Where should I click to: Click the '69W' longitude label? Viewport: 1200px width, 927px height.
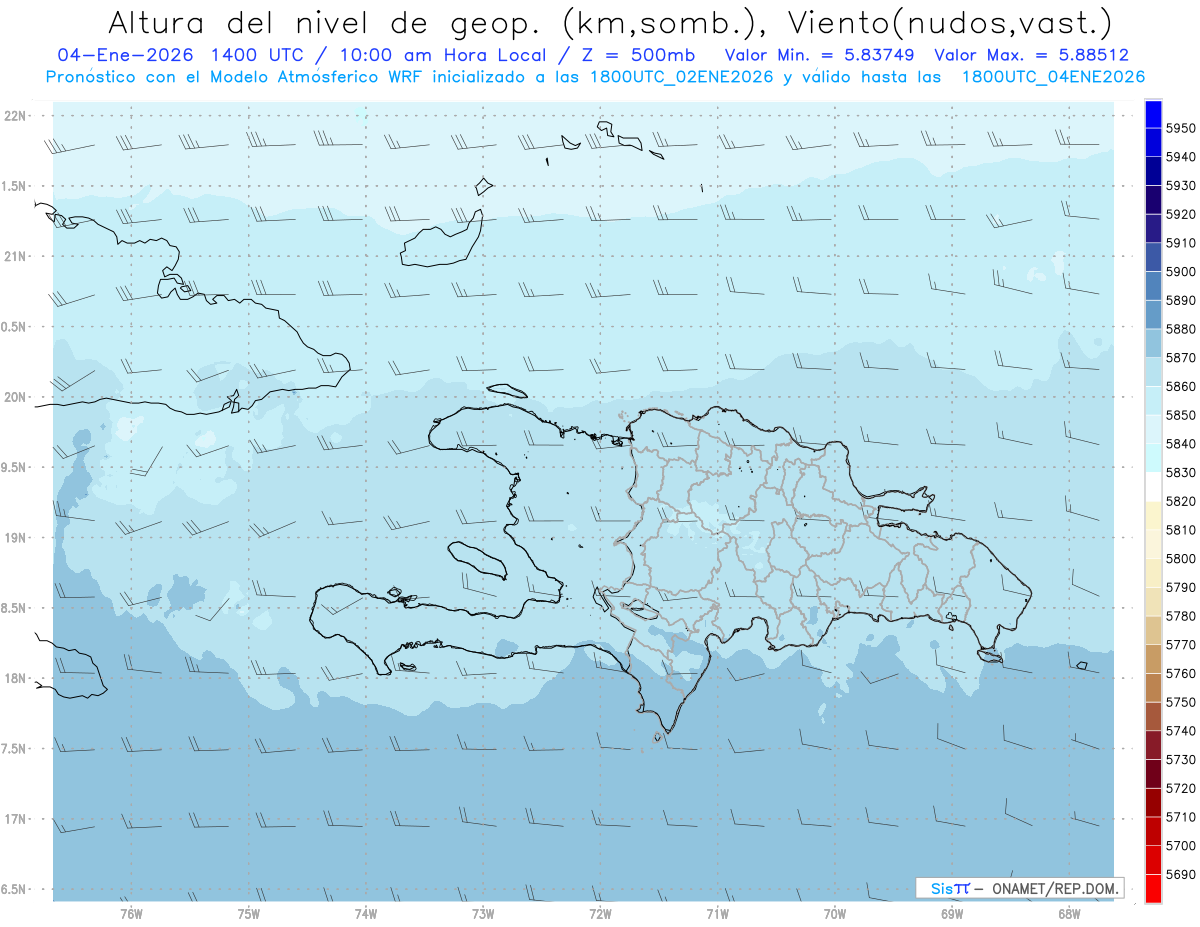[952, 913]
